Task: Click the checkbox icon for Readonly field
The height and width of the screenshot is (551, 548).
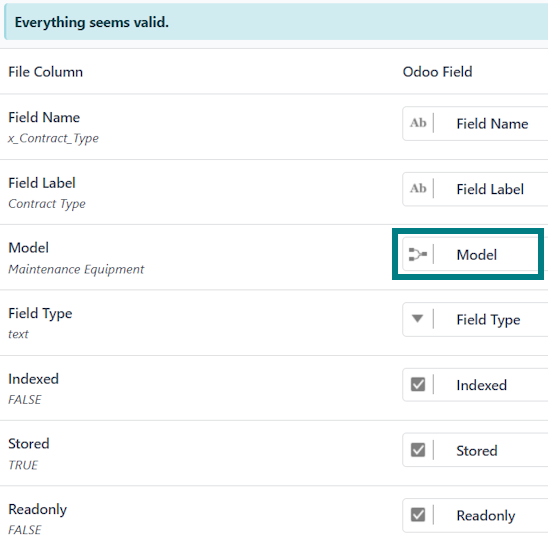Action: point(418,515)
